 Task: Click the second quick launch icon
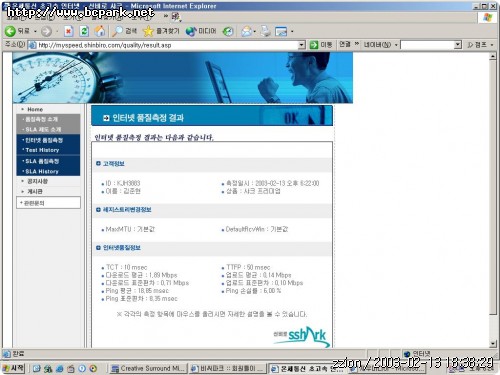(48, 368)
